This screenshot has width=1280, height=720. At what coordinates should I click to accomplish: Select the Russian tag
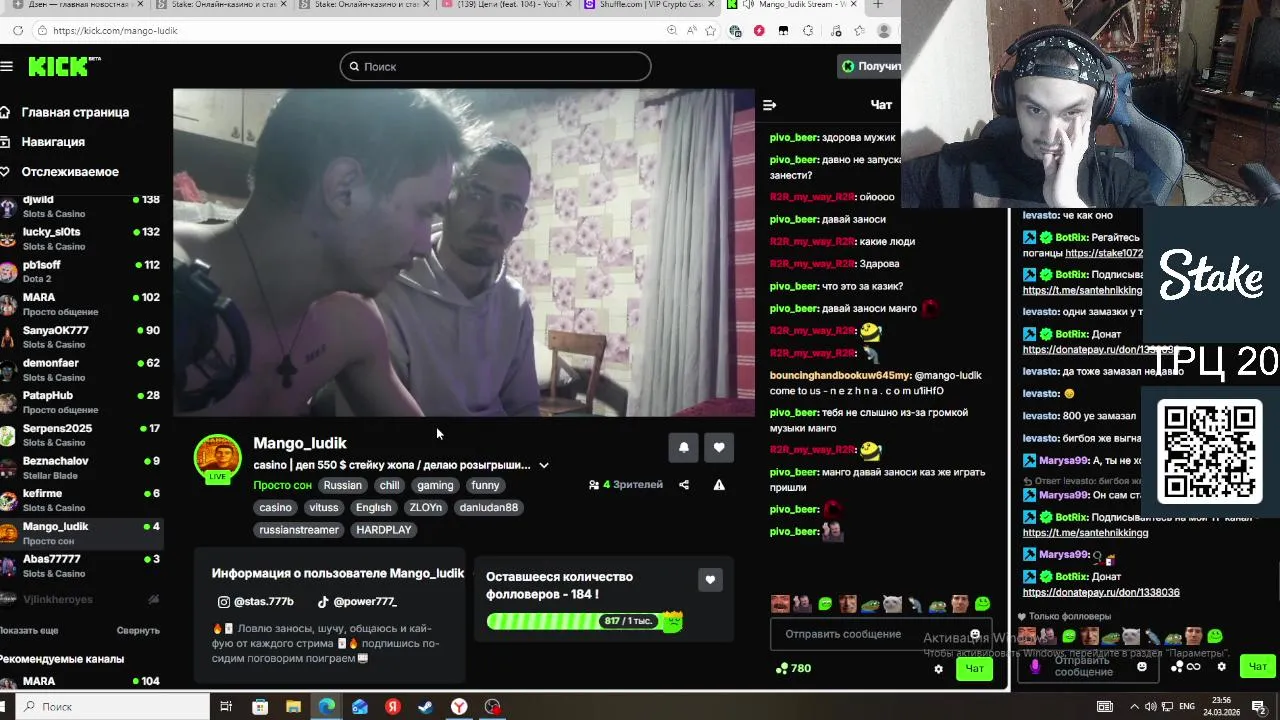[x=342, y=485]
